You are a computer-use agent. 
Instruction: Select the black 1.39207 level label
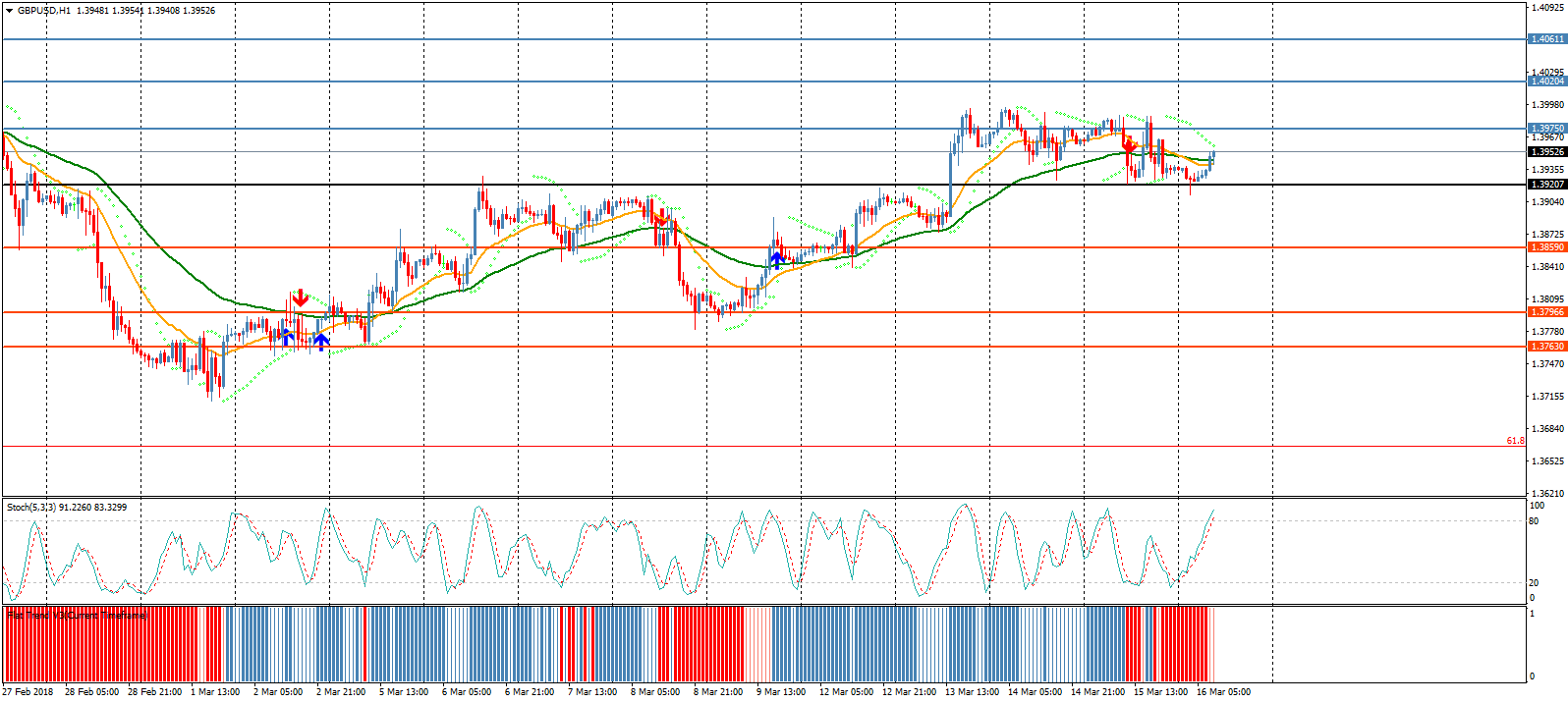[x=1546, y=185]
